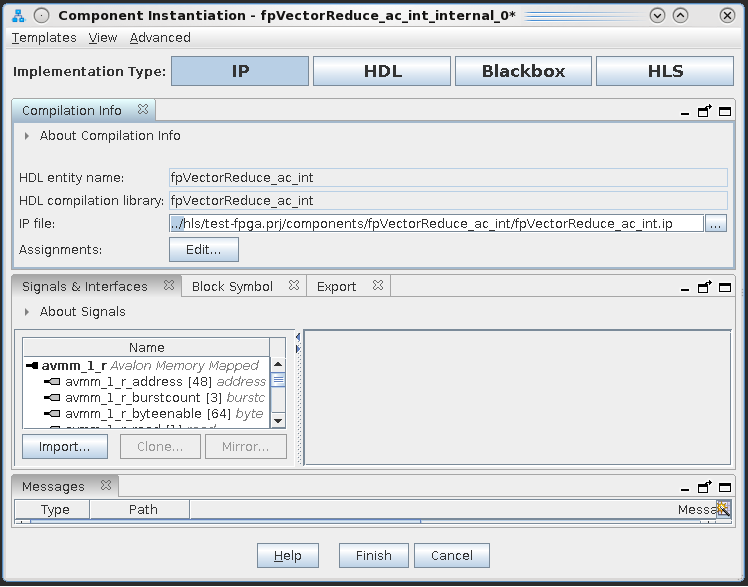This screenshot has height=587, width=748.
Task: Maximize the Signals & Interfaces panel
Action: click(x=725, y=288)
